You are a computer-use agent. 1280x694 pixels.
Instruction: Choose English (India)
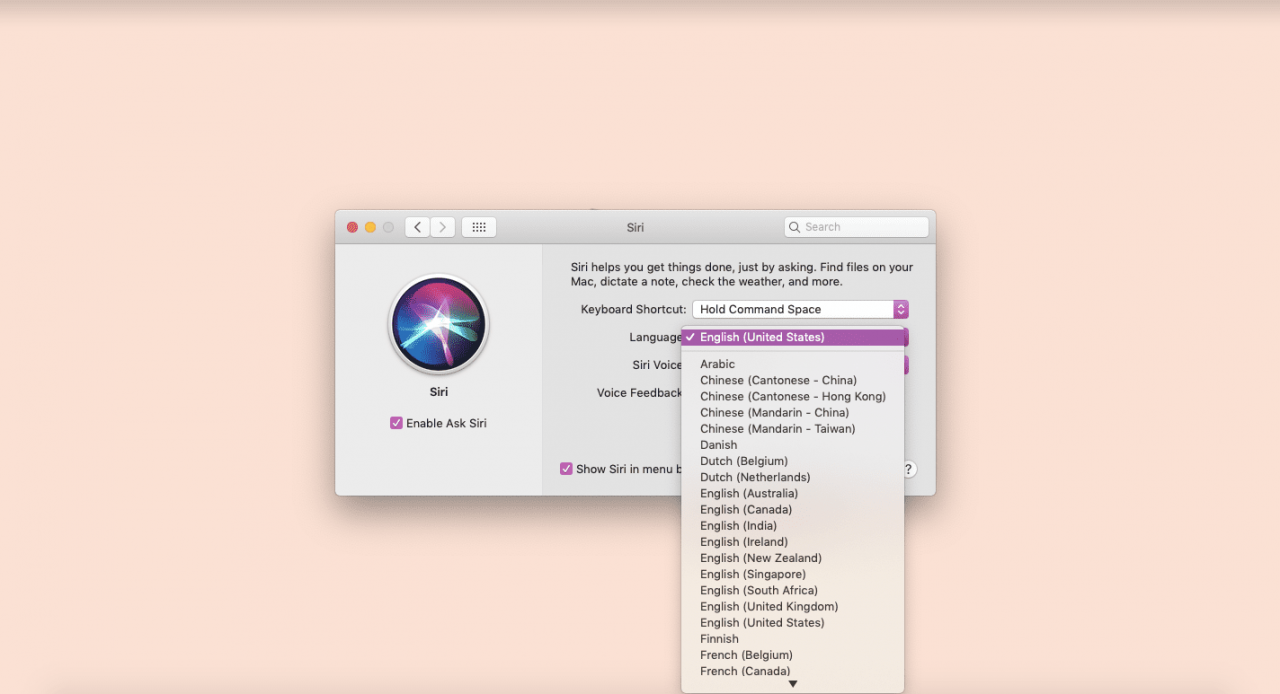coord(793,526)
